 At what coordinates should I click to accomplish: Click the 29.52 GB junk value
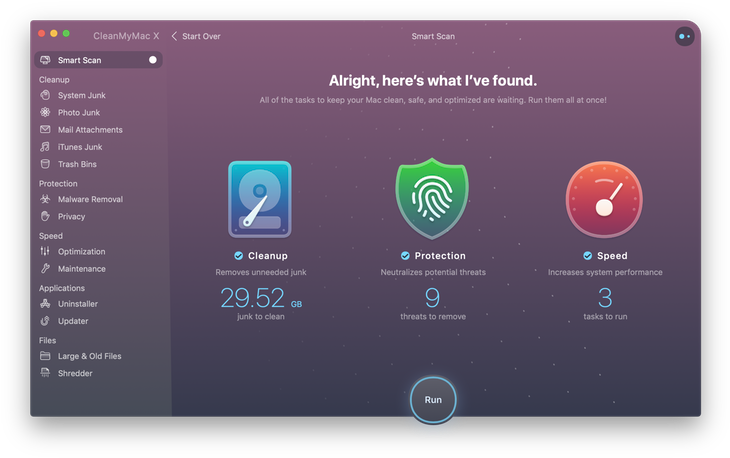pos(261,298)
